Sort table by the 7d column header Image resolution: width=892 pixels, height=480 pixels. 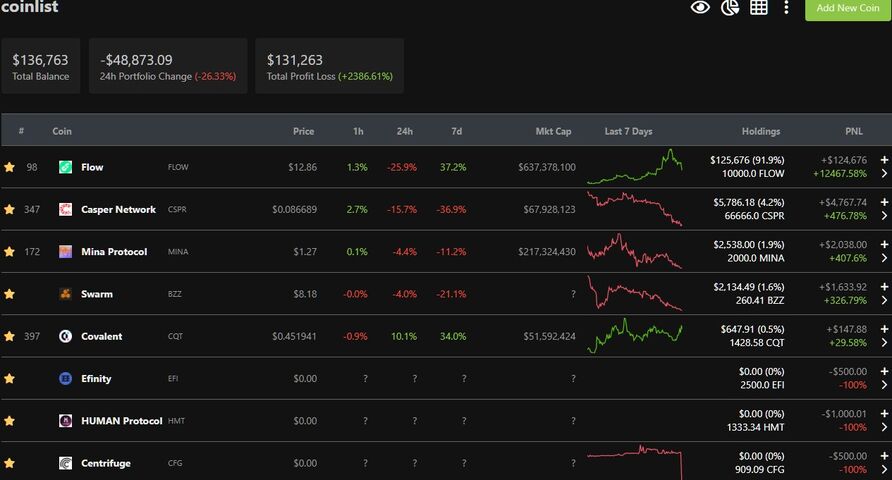(456, 131)
